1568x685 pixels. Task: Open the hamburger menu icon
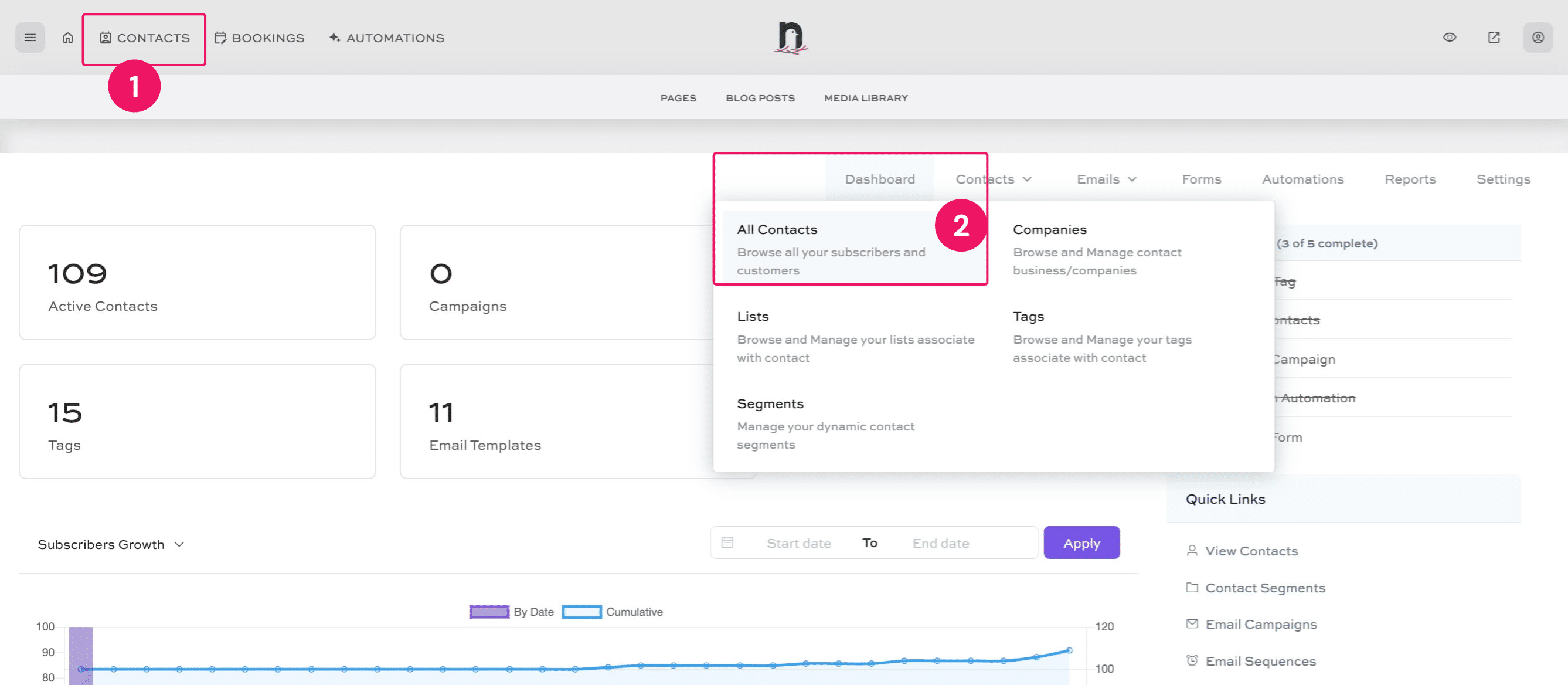30,38
